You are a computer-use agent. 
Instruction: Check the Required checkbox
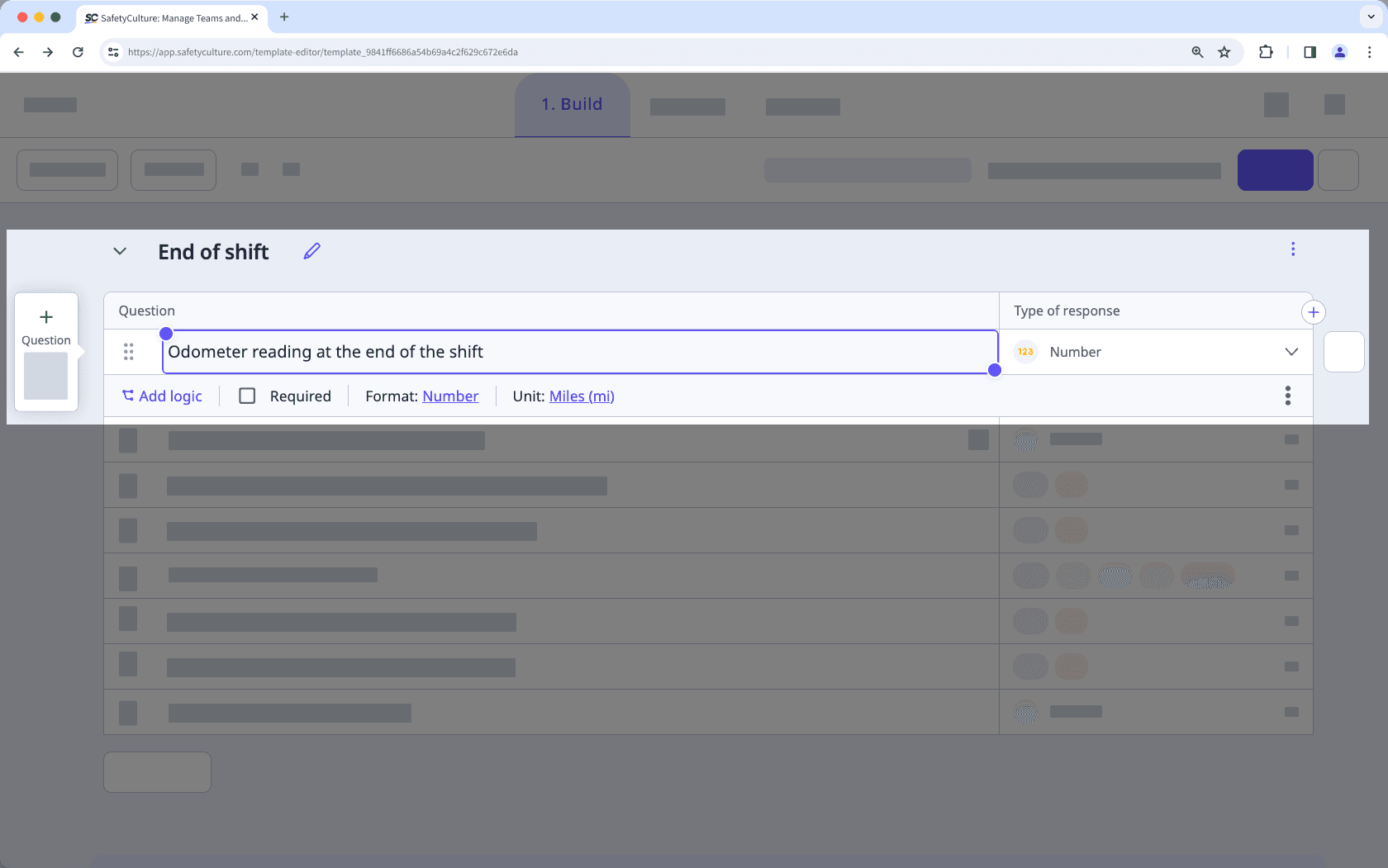[x=246, y=396]
